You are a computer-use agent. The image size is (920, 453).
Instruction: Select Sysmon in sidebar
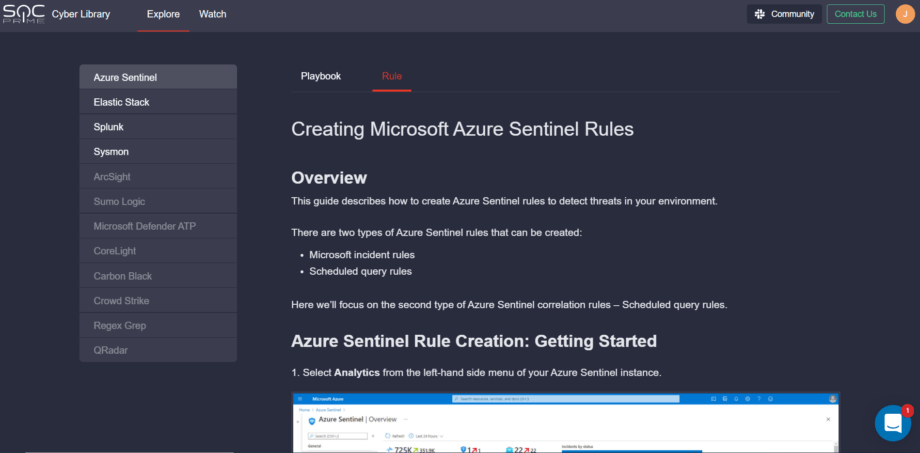158,151
